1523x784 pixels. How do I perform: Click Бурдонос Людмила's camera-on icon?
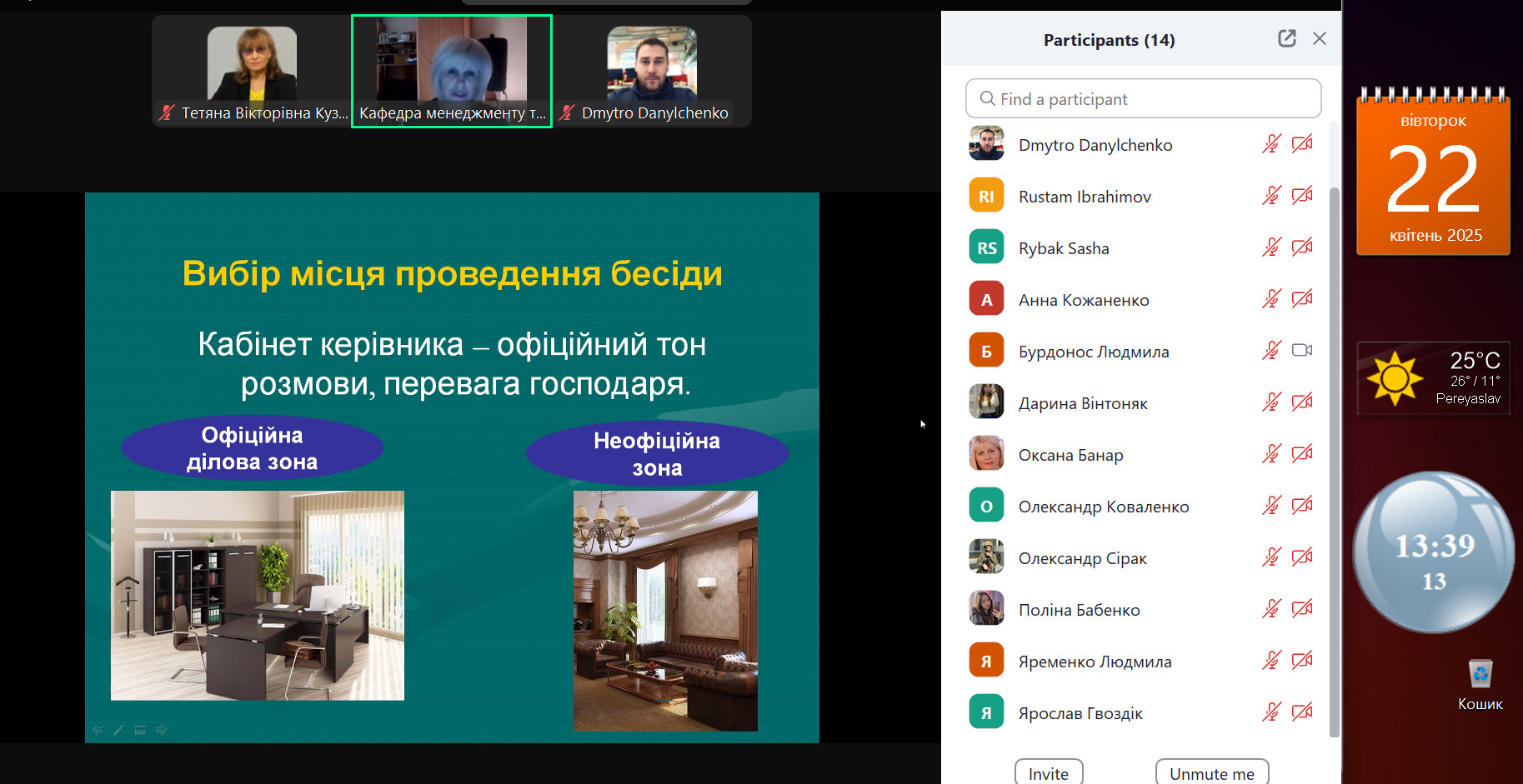[x=1302, y=350]
